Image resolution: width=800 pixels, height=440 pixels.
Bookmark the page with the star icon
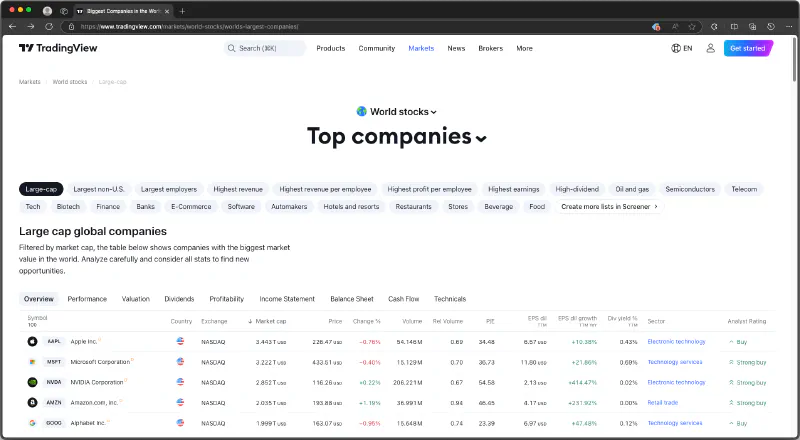pyautogui.click(x=692, y=27)
